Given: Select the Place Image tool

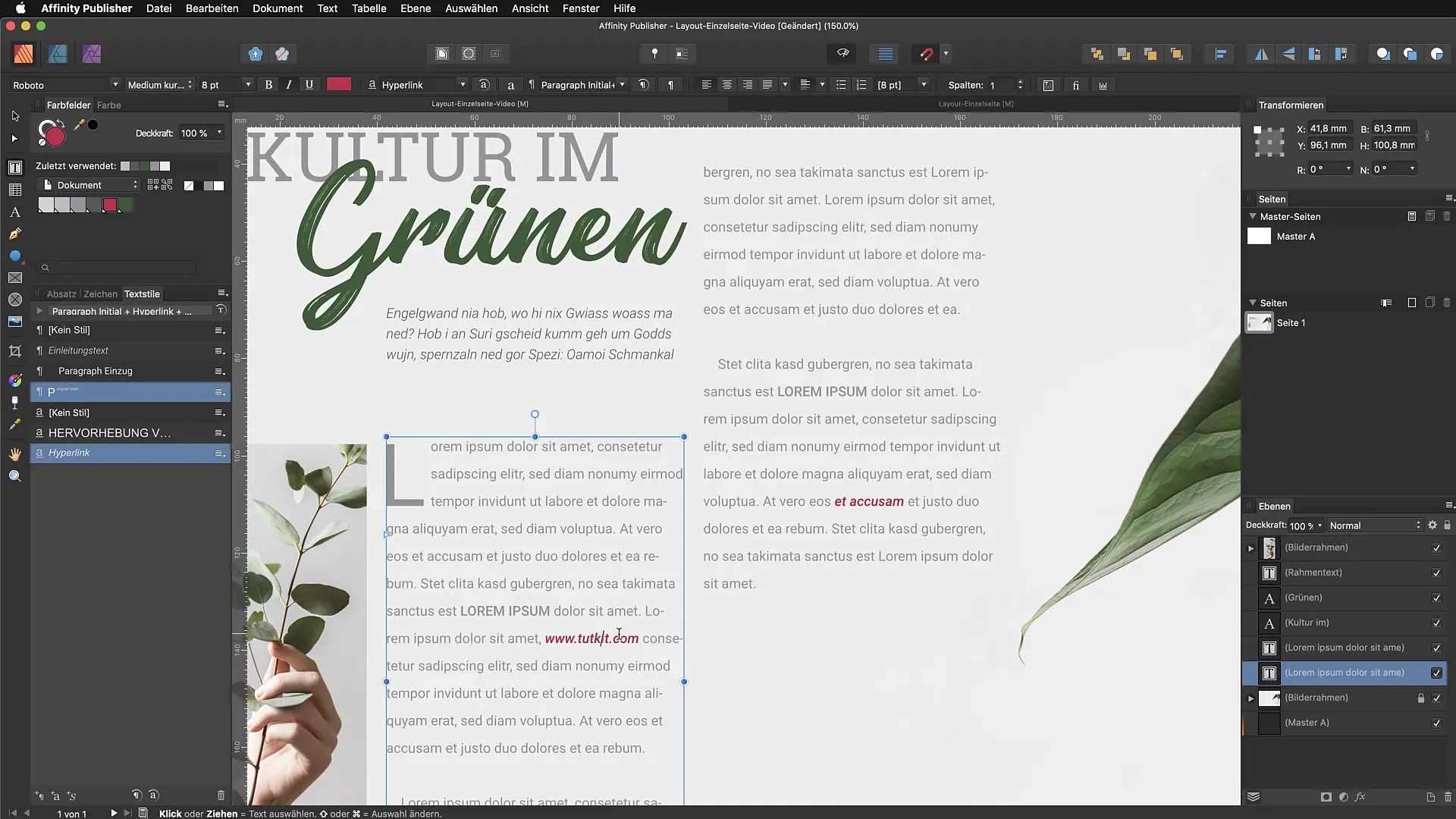Looking at the screenshot, I should click(x=15, y=322).
